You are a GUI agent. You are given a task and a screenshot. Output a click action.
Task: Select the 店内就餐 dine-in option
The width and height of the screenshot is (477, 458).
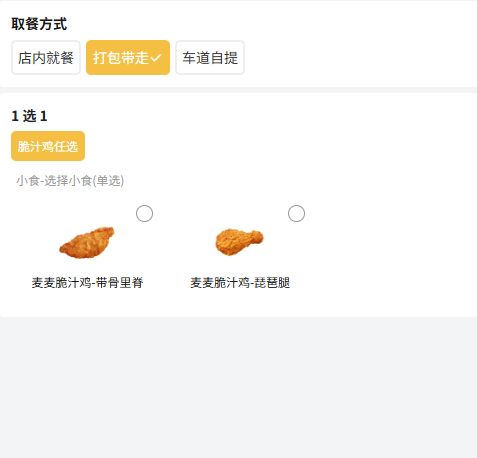point(46,58)
